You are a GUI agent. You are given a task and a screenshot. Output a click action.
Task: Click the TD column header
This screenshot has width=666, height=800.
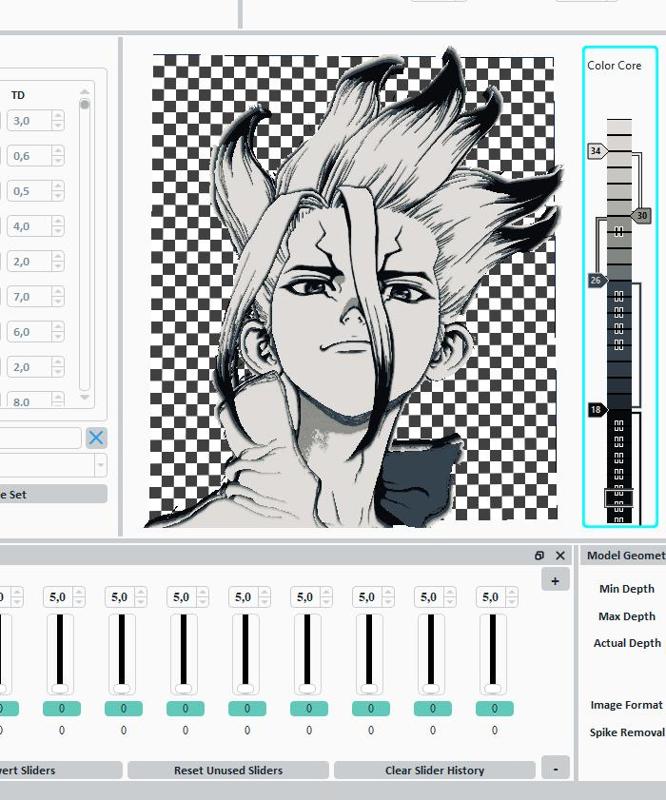coord(18,95)
